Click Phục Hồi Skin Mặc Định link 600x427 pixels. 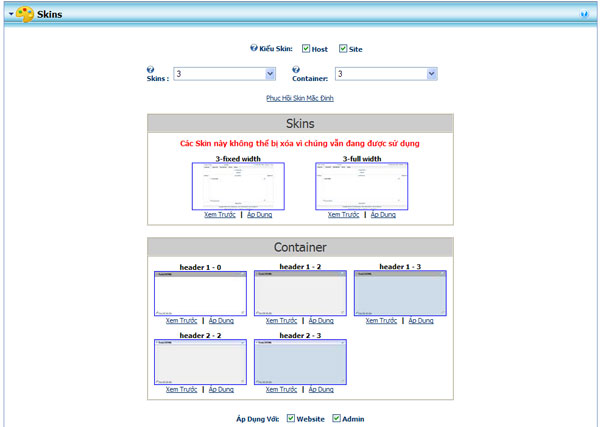(300, 98)
